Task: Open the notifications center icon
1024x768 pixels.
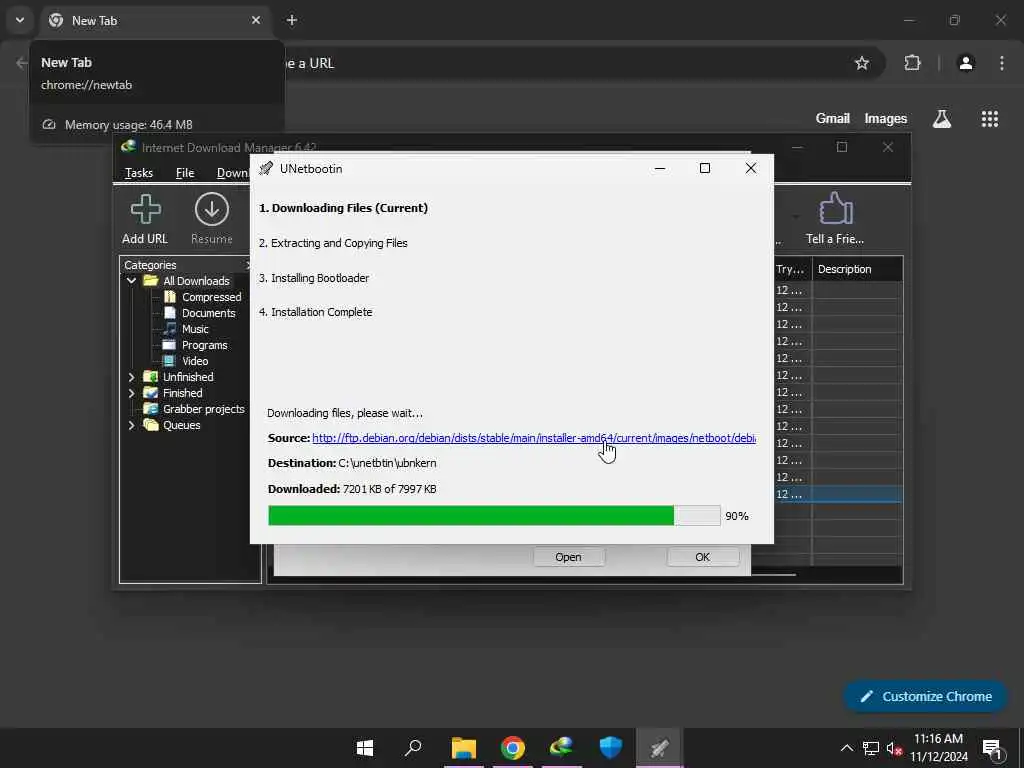Action: coord(992,748)
